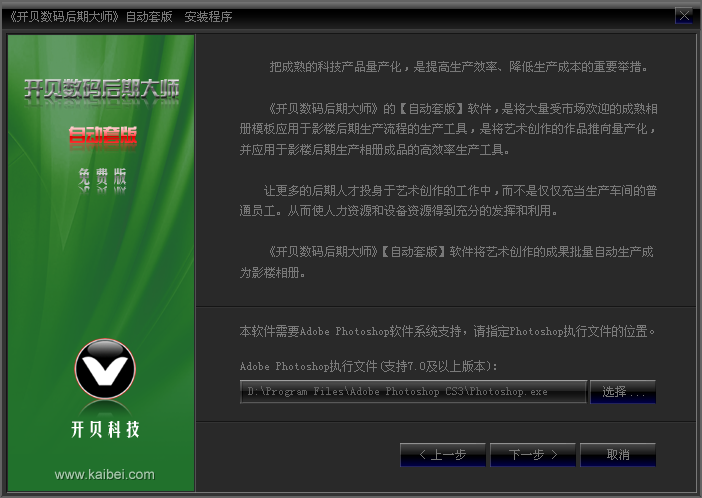Click the '本软件需要Adobe Photoshop' notice text
702x498 pixels.
pyautogui.click(x=447, y=331)
